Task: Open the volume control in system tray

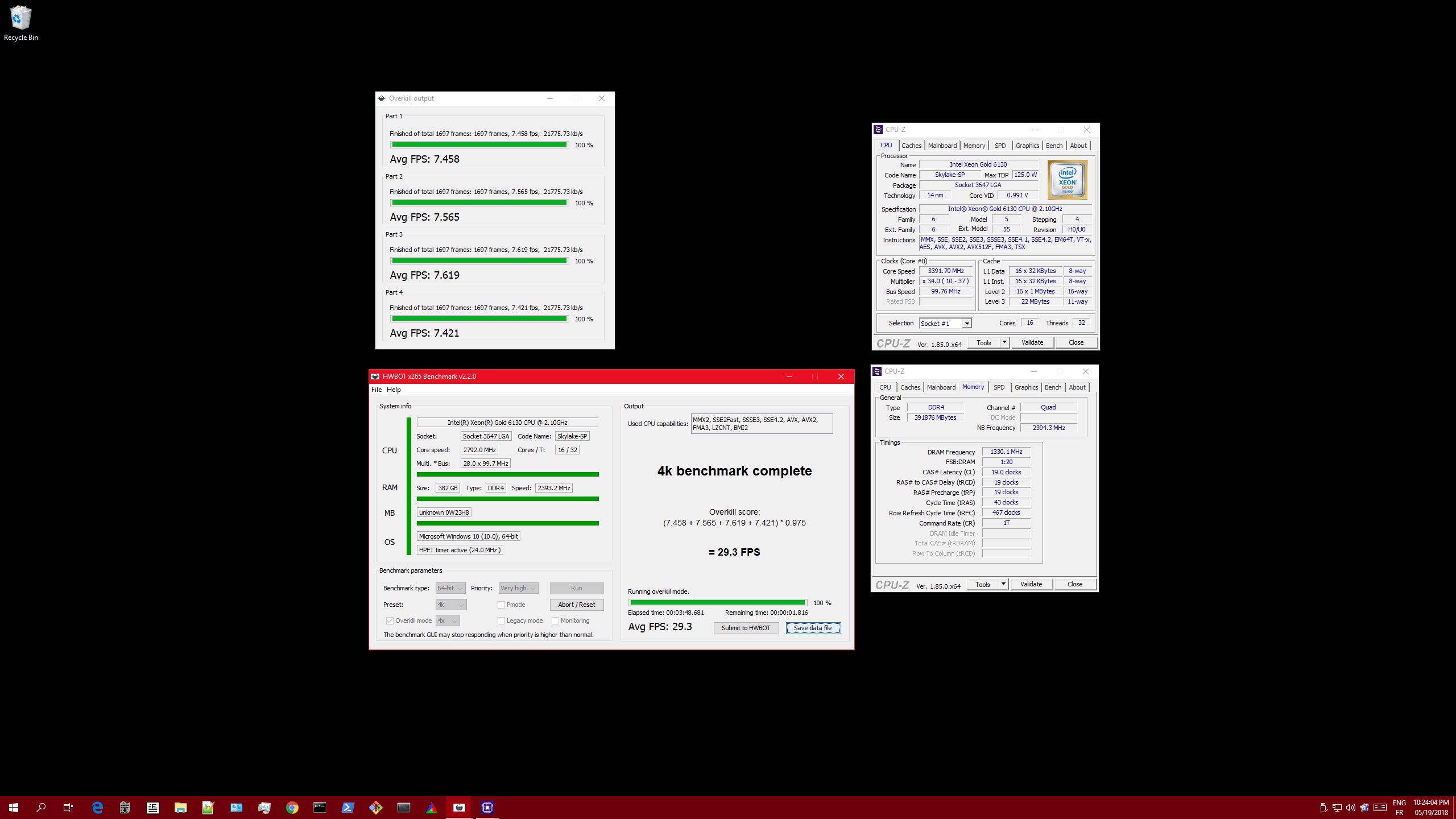Action: (1350, 808)
